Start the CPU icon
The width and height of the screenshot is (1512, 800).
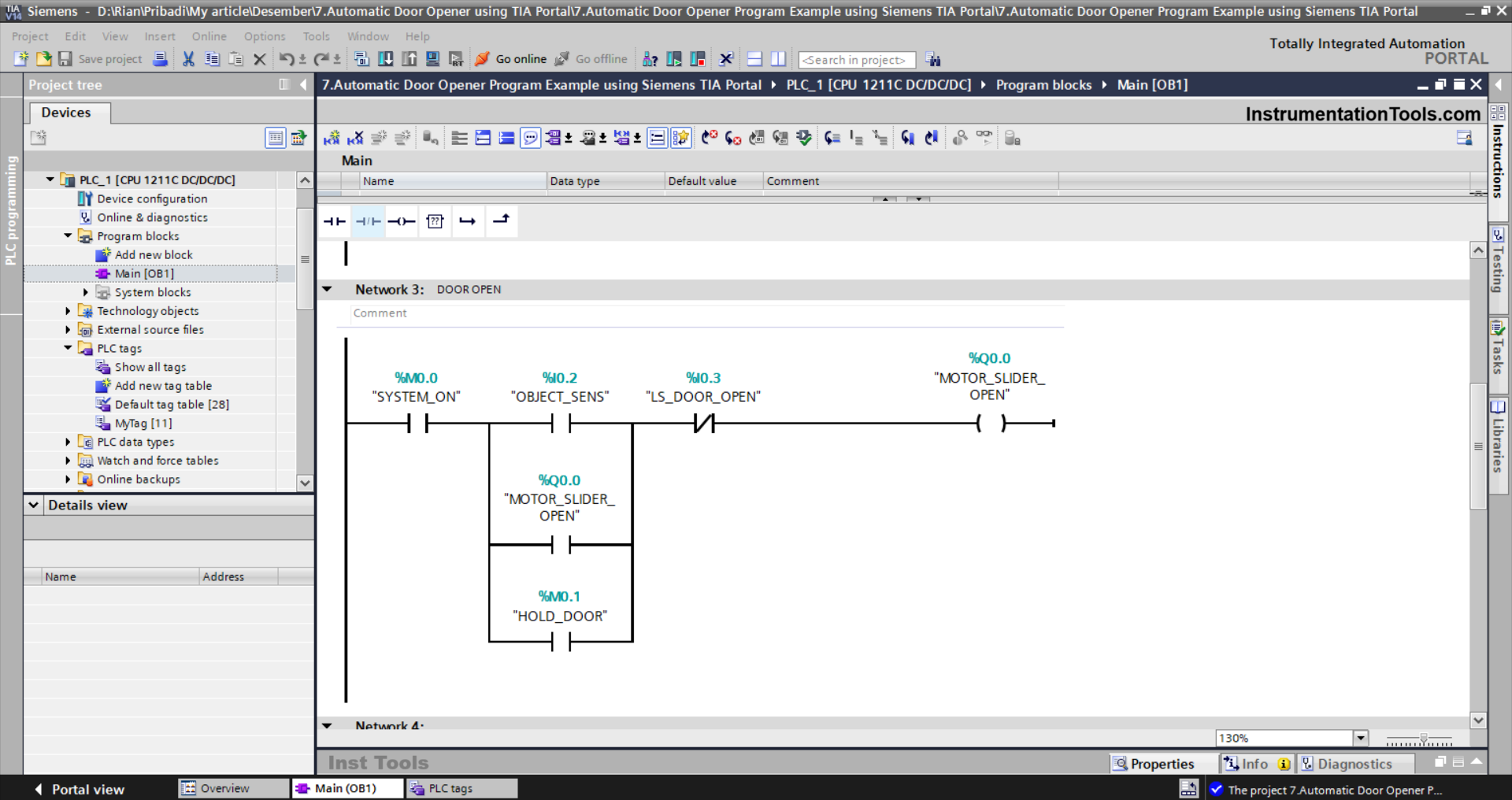[x=674, y=59]
